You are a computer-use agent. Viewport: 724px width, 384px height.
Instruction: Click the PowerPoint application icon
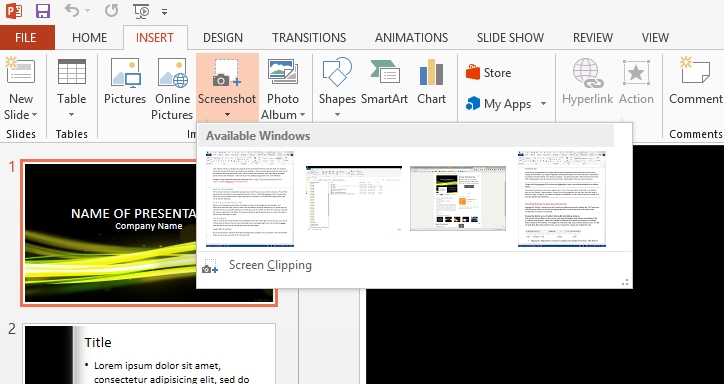(x=14, y=11)
